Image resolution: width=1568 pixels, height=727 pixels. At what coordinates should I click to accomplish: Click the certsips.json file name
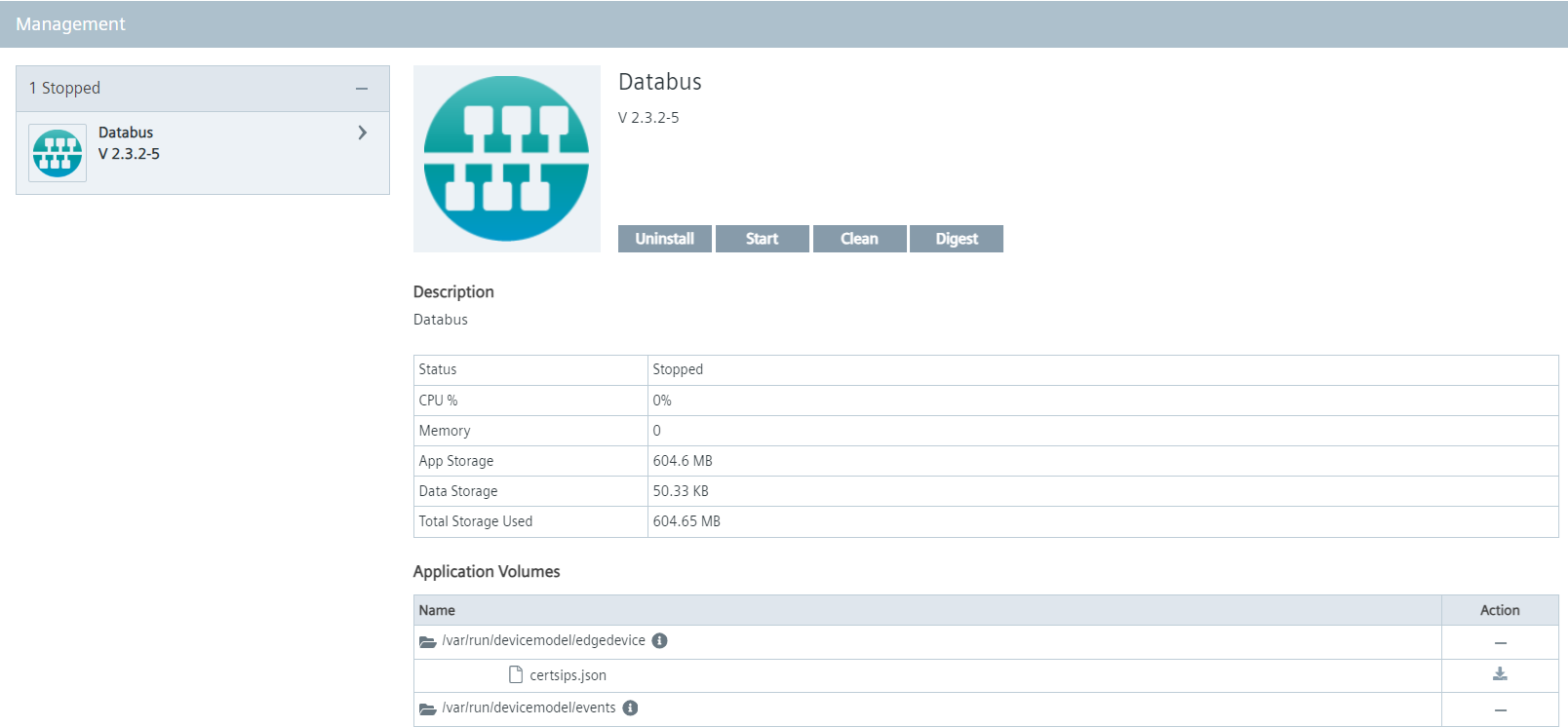click(568, 675)
